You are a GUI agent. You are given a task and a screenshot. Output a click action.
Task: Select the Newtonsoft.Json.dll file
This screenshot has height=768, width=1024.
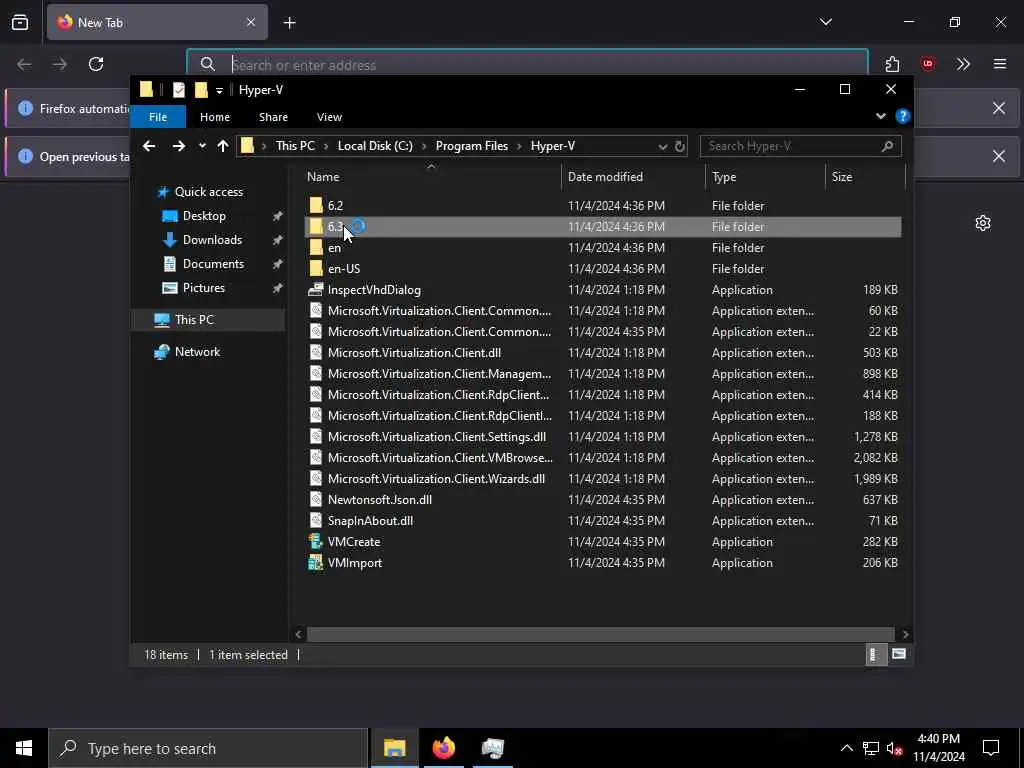click(x=379, y=500)
